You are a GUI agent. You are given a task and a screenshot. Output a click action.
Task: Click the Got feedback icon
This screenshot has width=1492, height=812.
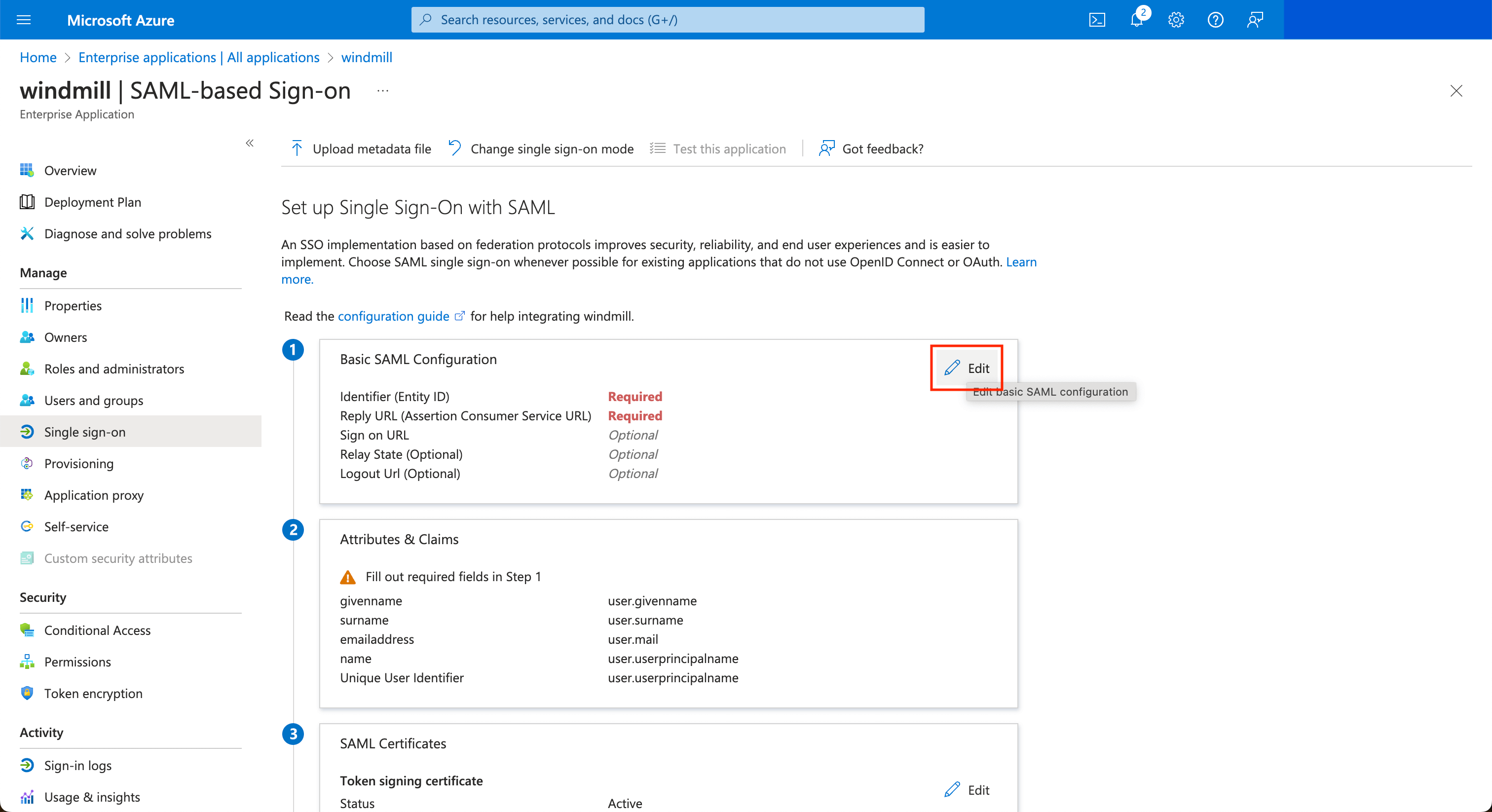click(824, 148)
